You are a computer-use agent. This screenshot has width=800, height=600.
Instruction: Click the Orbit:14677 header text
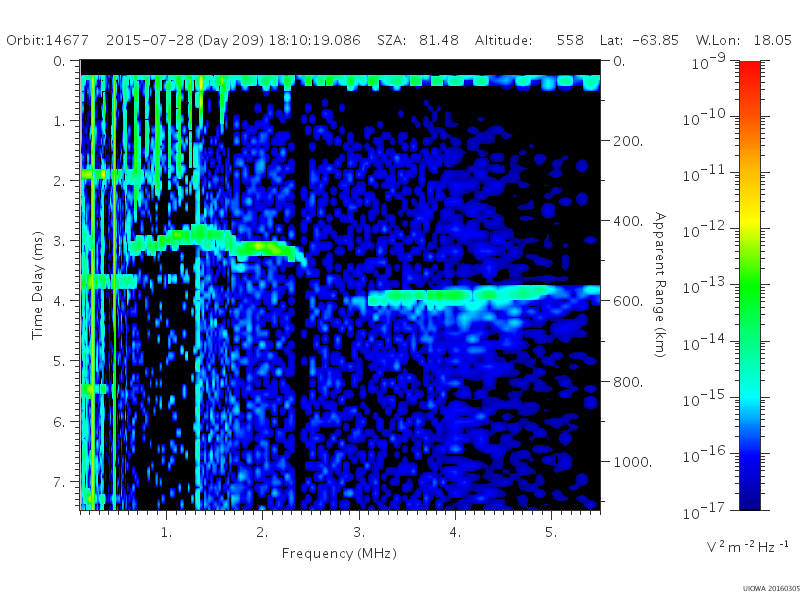coord(47,40)
